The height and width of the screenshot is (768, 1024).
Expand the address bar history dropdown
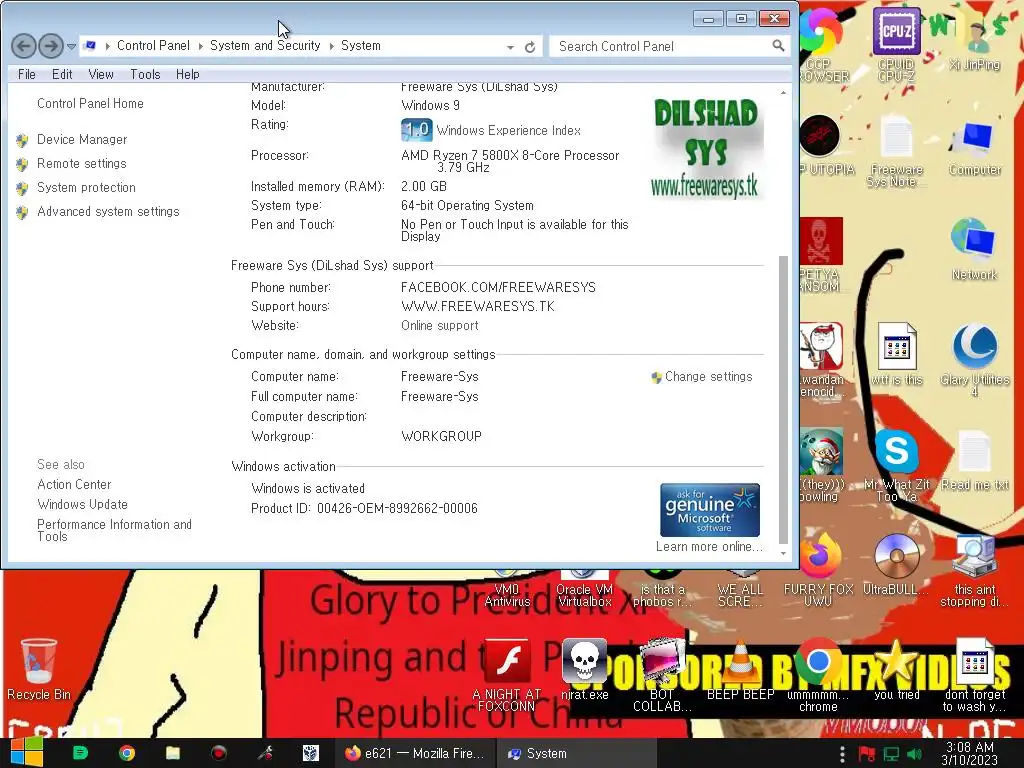(x=510, y=47)
